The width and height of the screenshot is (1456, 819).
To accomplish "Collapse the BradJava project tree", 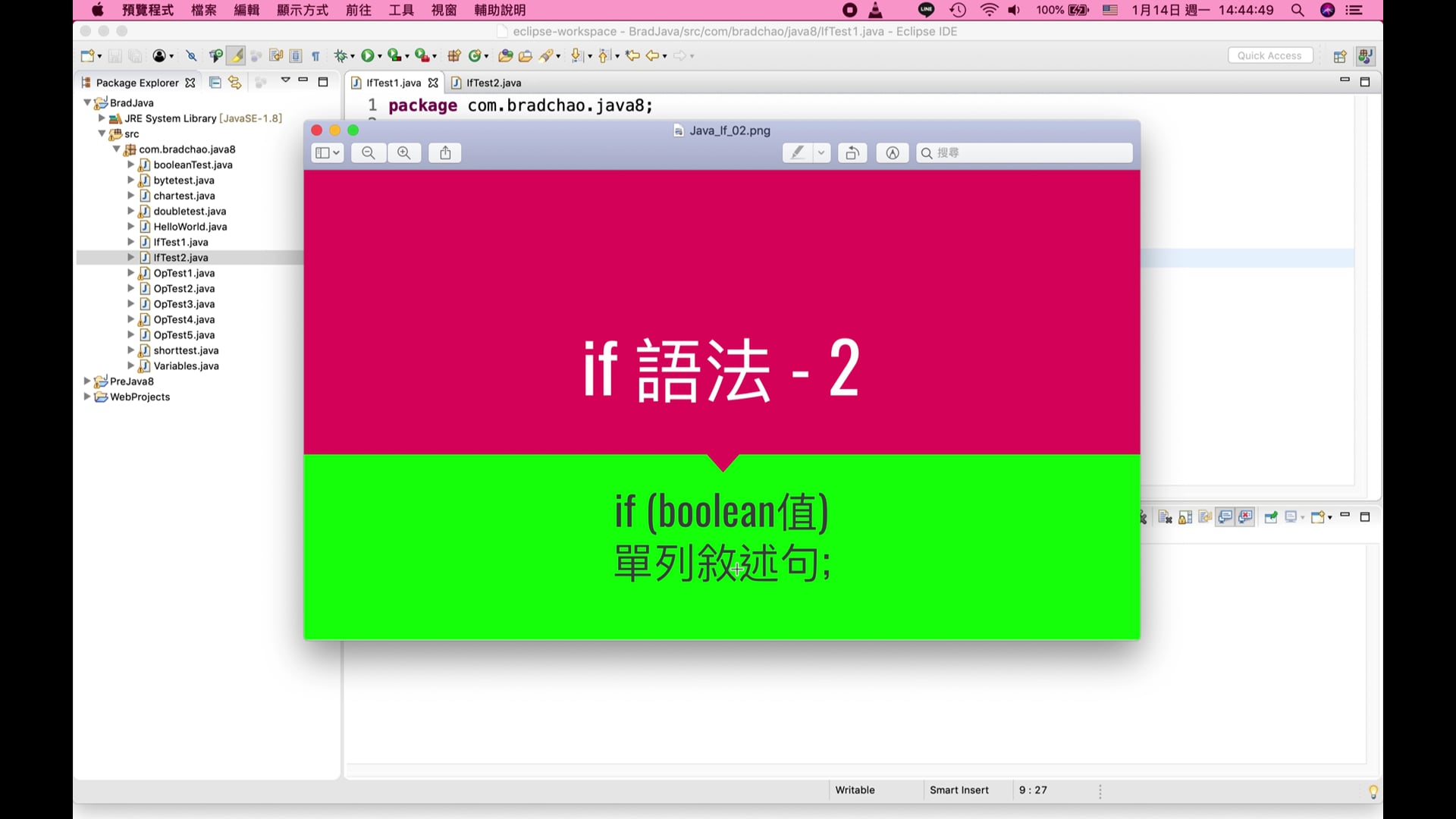I will tap(87, 102).
